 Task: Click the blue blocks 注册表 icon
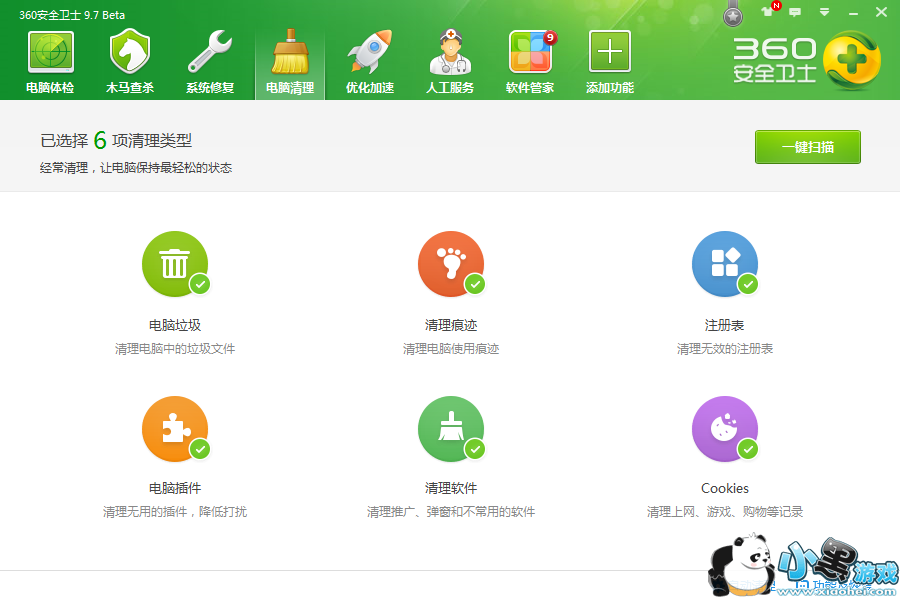click(725, 264)
